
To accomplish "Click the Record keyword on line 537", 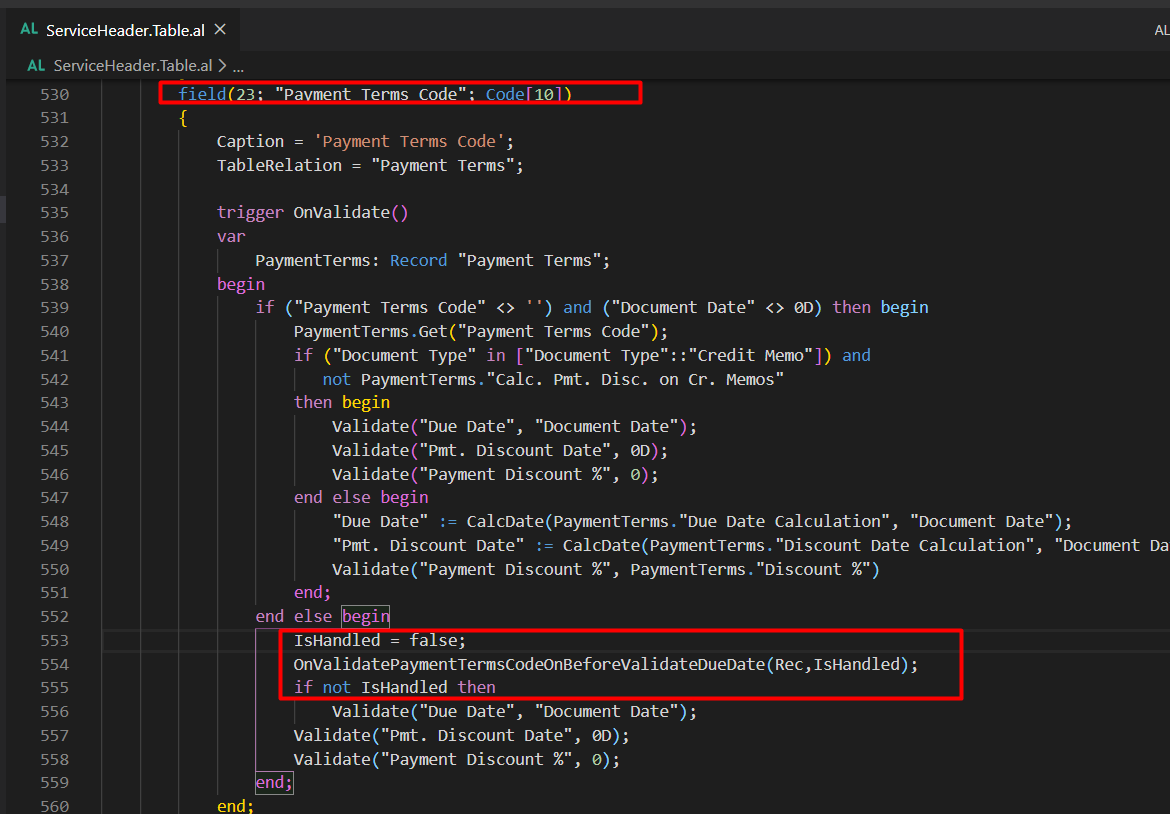I will 418,260.
